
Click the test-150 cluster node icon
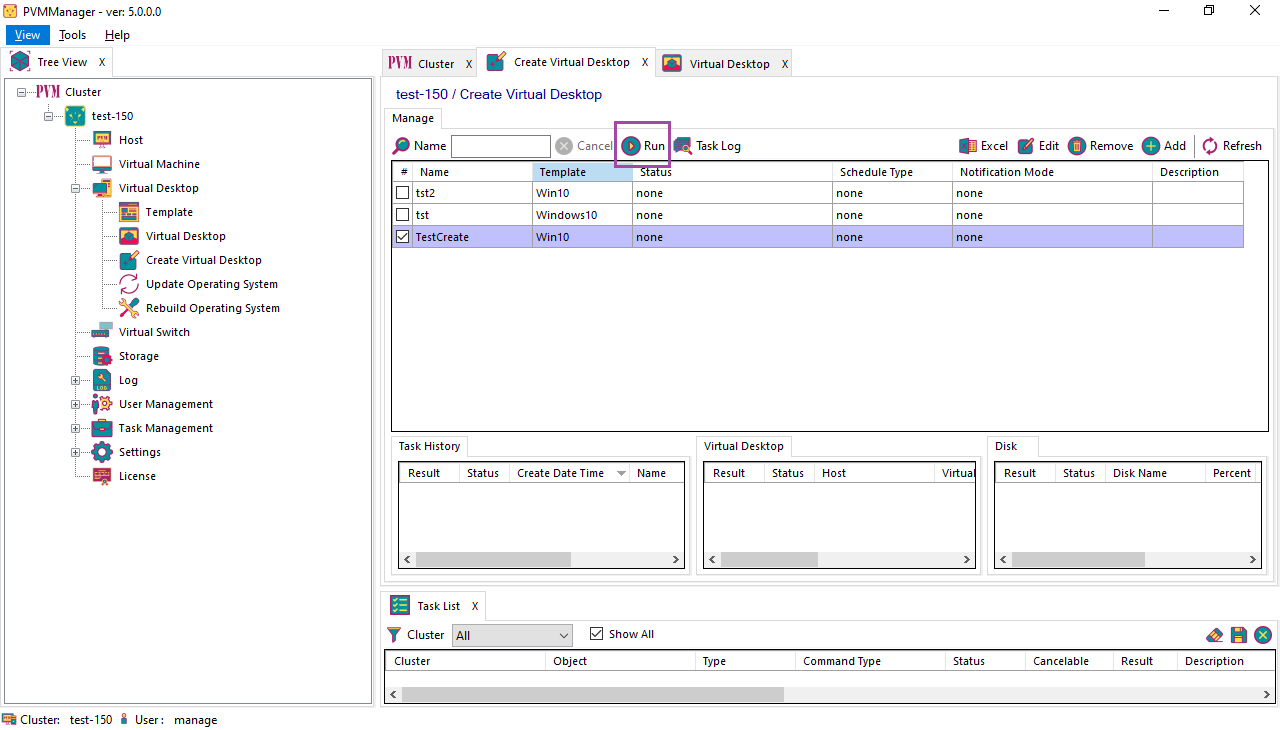(75, 116)
